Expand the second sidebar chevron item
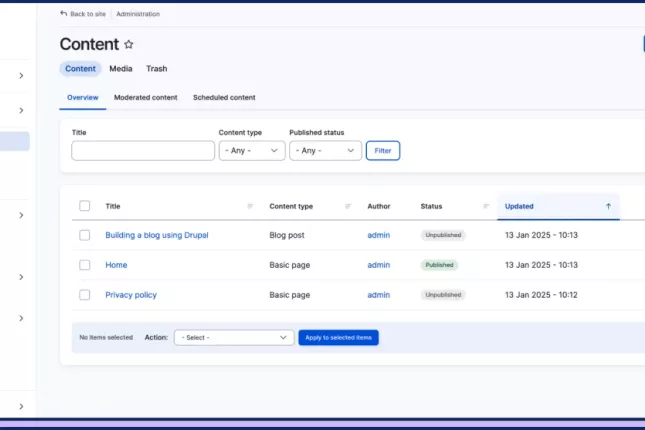This screenshot has height=430, width=645. click(x=21, y=110)
